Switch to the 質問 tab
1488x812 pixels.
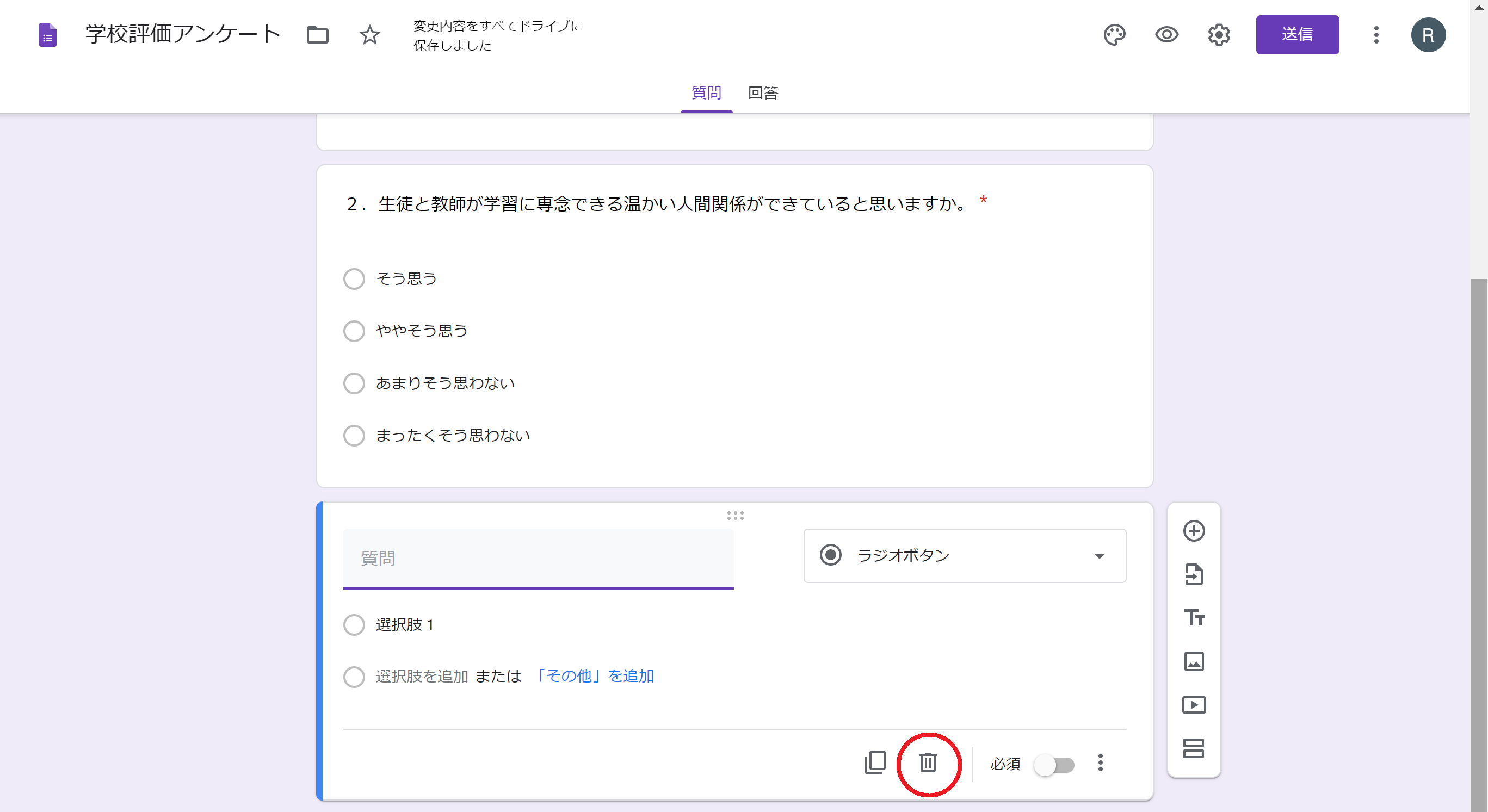click(x=706, y=93)
